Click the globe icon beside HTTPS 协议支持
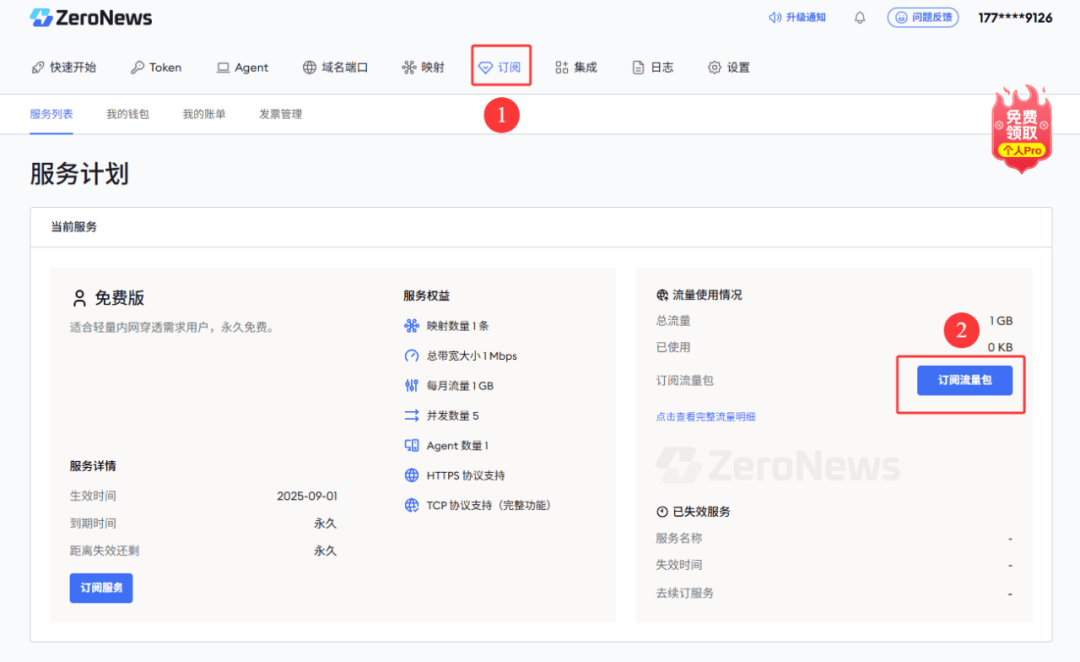 tap(411, 475)
